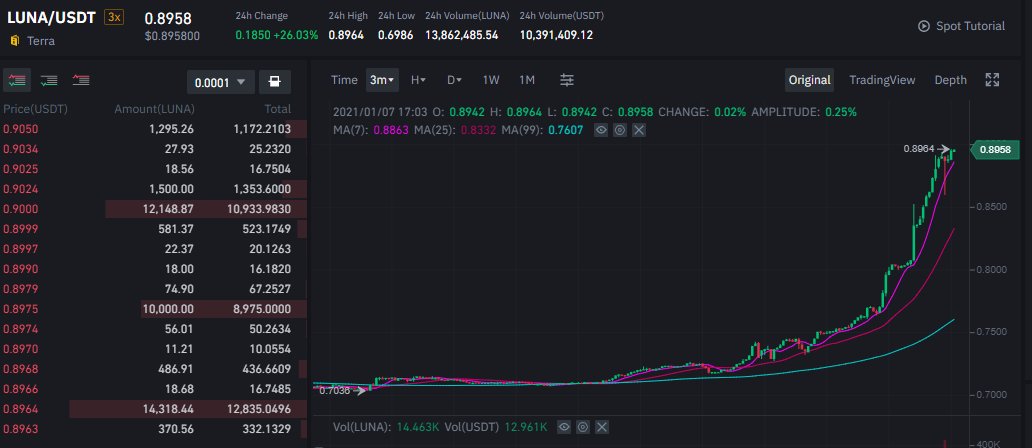
Task: Click the MA(7) value 0.8863
Action: click(x=390, y=130)
